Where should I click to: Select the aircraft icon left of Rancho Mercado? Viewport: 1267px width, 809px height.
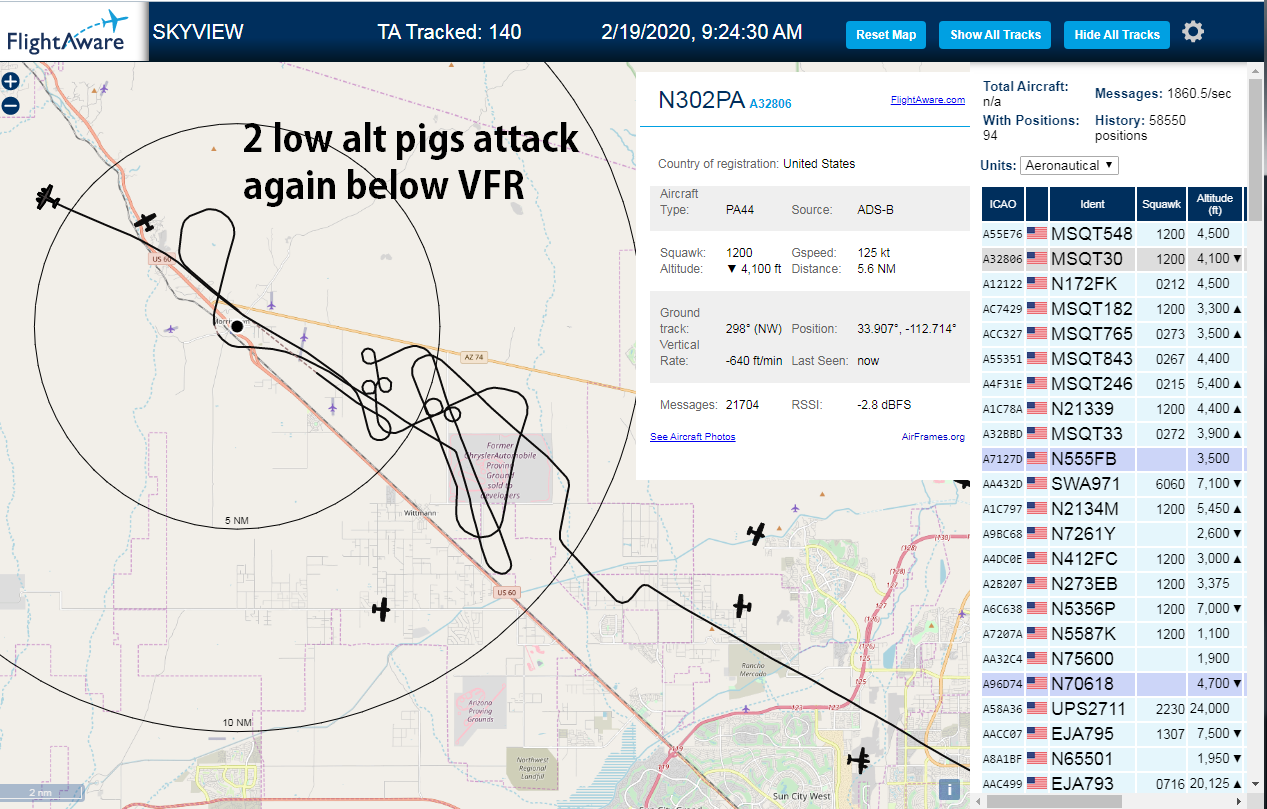pos(742,605)
